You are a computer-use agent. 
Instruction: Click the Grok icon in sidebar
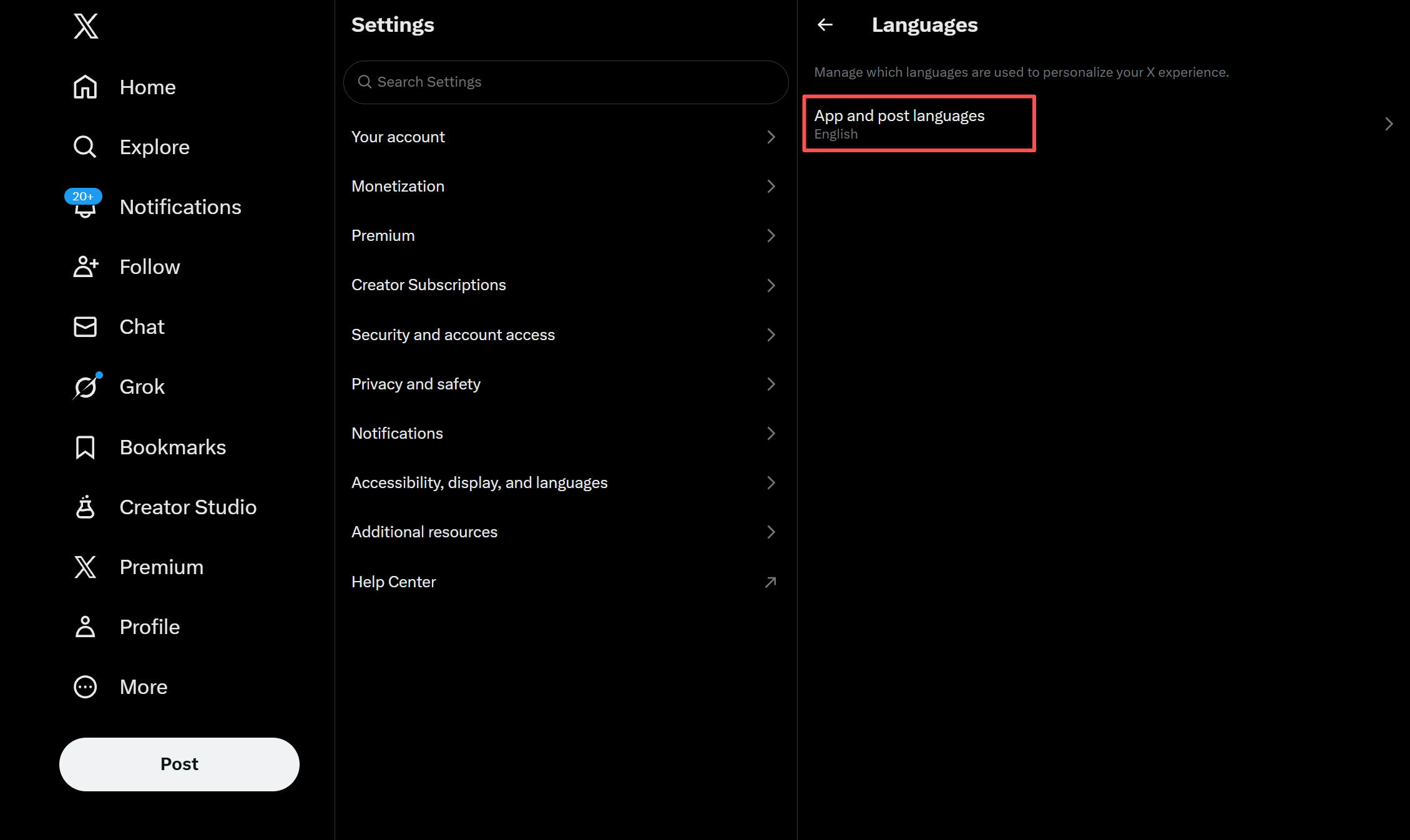point(87,386)
